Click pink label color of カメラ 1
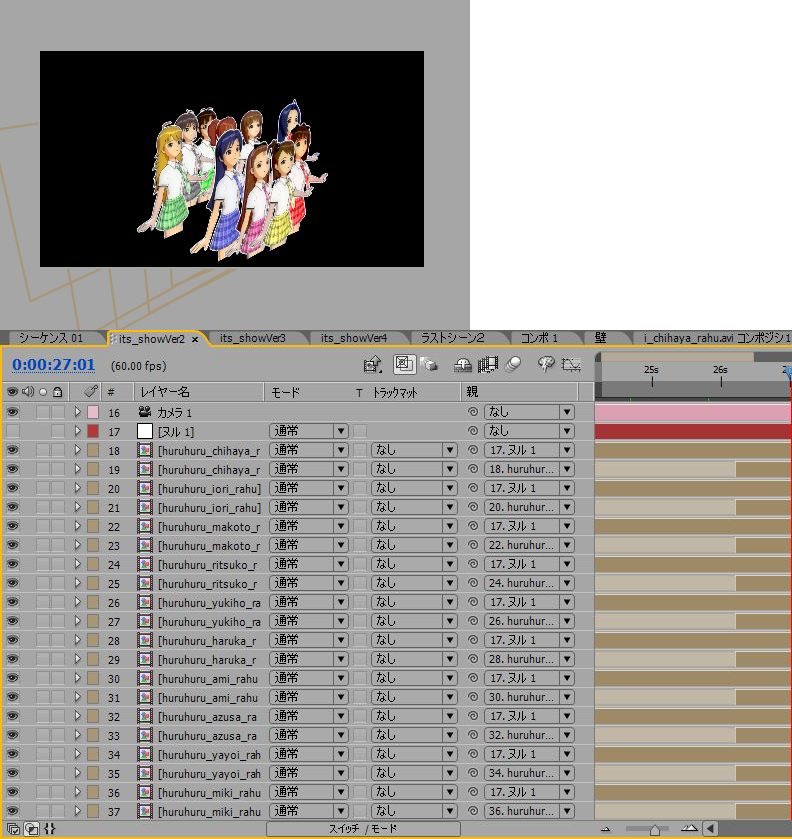 (93, 412)
